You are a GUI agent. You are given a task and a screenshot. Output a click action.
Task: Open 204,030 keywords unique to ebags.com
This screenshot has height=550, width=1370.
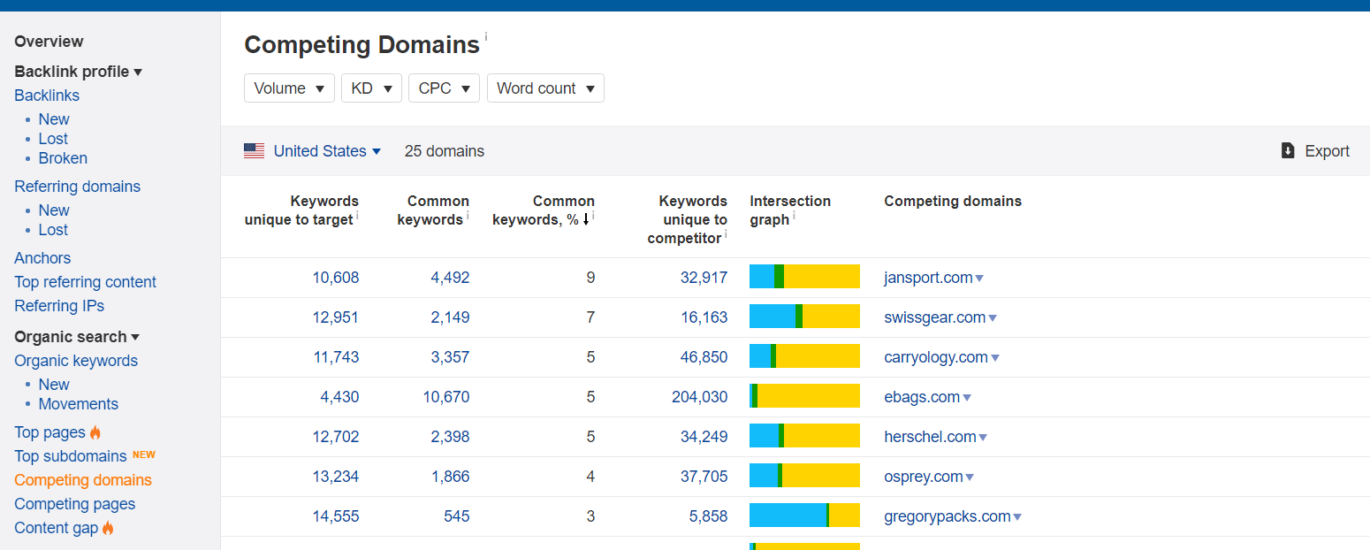[x=700, y=397]
